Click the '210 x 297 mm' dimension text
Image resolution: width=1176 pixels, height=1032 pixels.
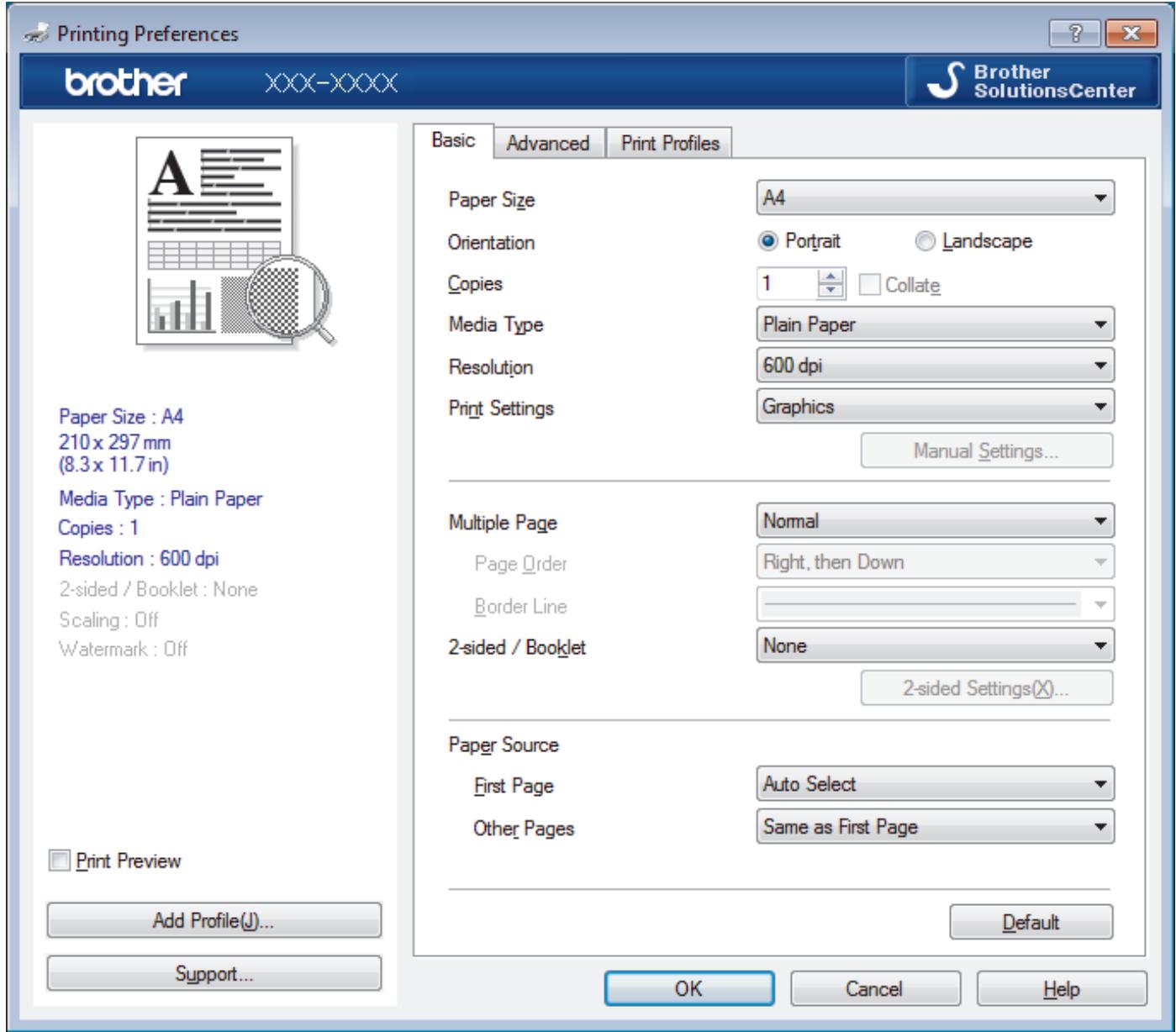[115, 440]
